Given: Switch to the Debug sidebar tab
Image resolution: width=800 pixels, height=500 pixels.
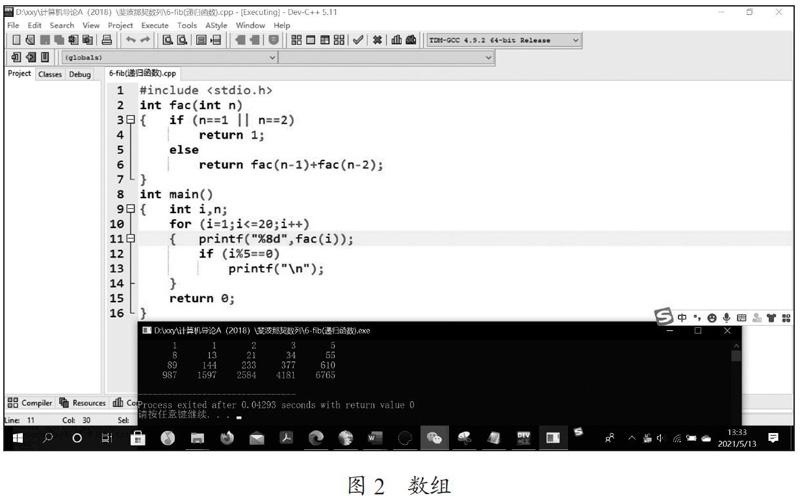Looking at the screenshot, I should point(80,74).
